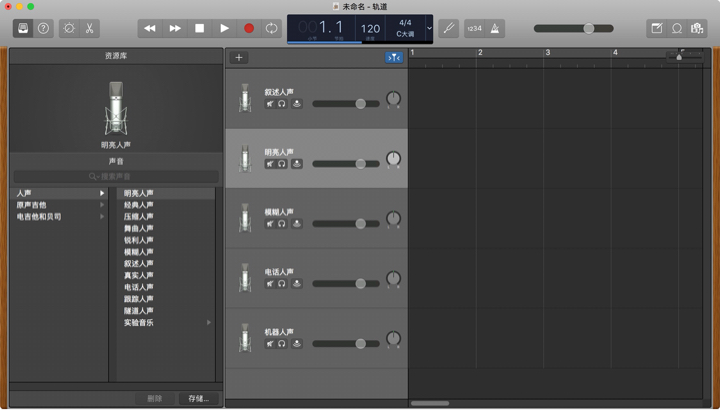Mute the 模糊人声 track
The image size is (720, 410).
click(x=270, y=224)
